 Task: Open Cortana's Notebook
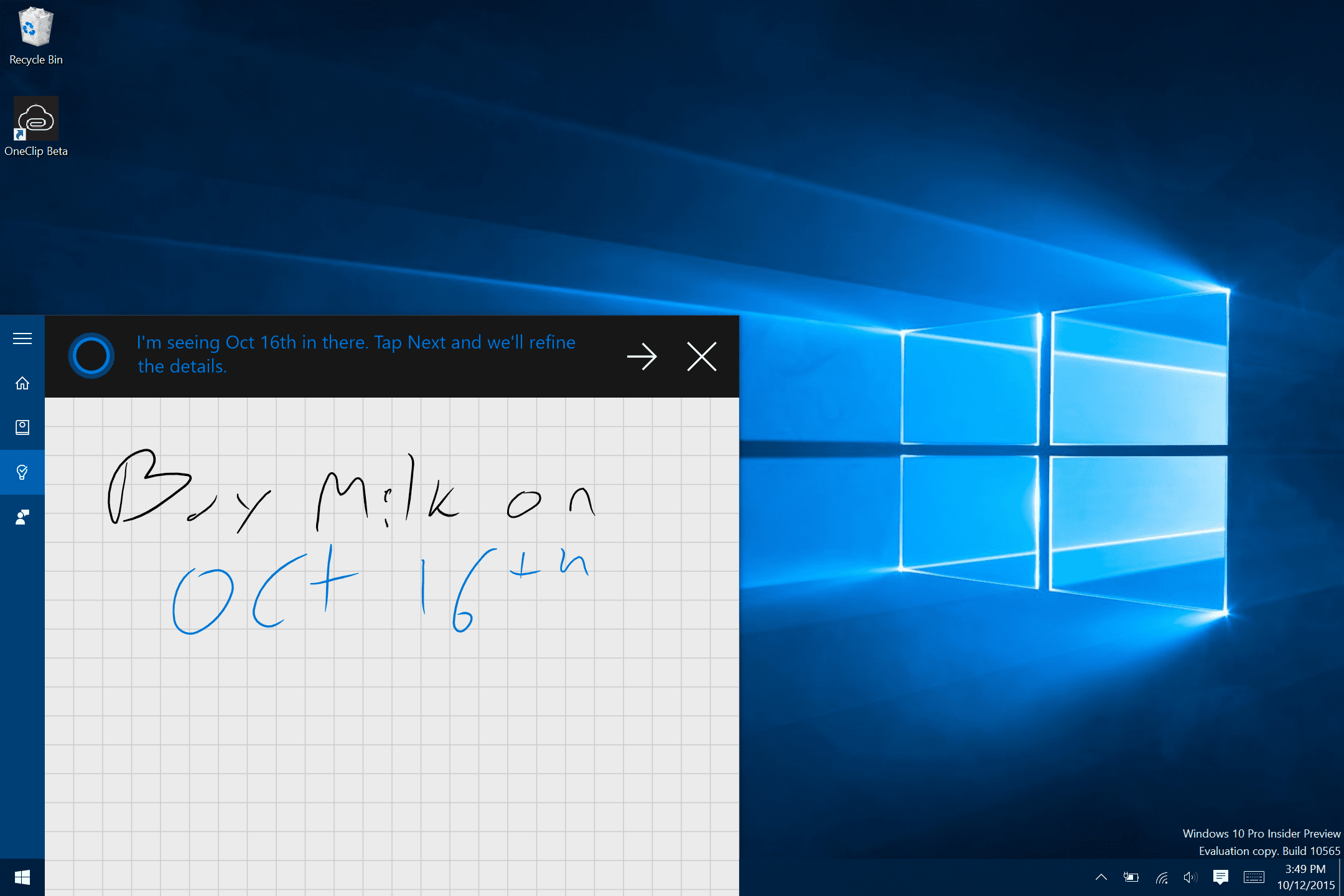click(22, 427)
